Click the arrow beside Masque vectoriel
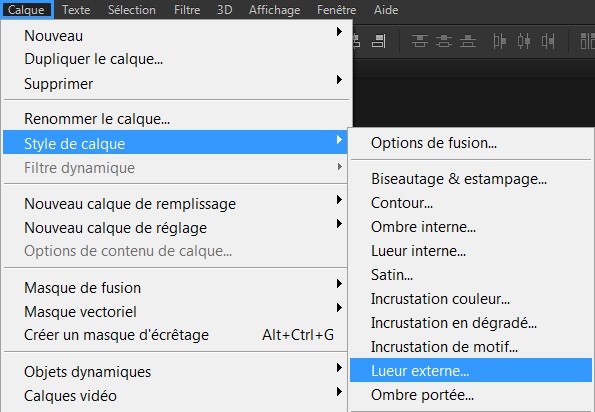The height and width of the screenshot is (412, 595). pyautogui.click(x=339, y=308)
